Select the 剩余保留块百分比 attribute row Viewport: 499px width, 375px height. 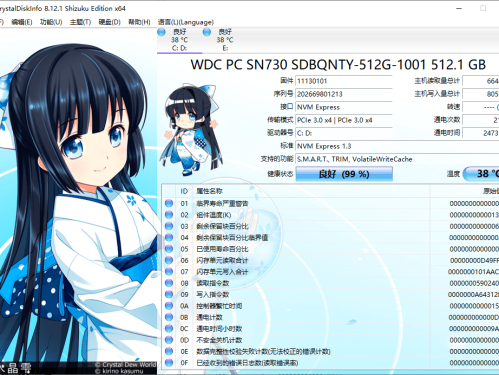[330, 226]
